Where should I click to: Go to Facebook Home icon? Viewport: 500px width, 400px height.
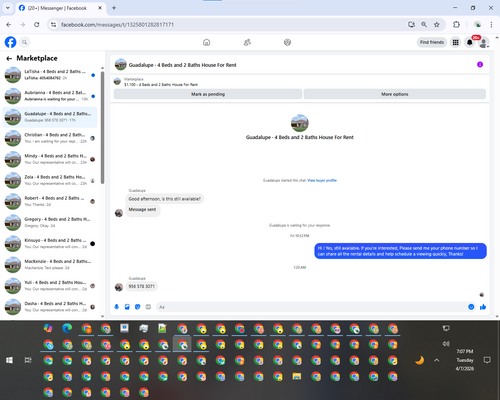click(207, 42)
